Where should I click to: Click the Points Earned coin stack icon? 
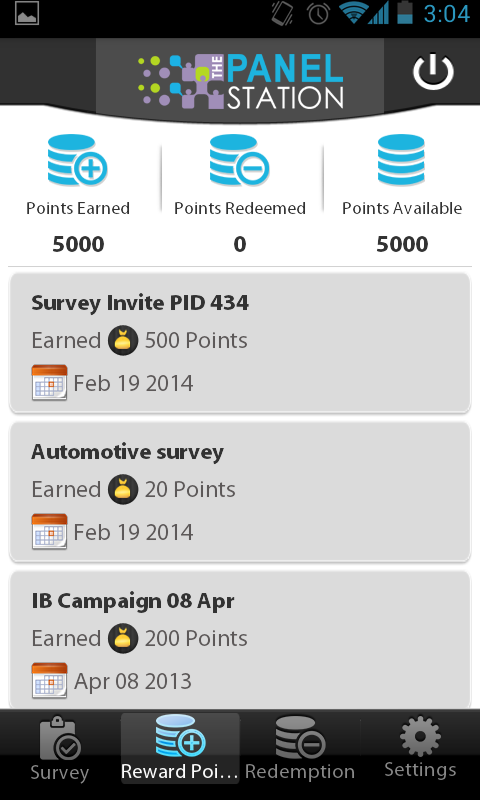point(78,160)
